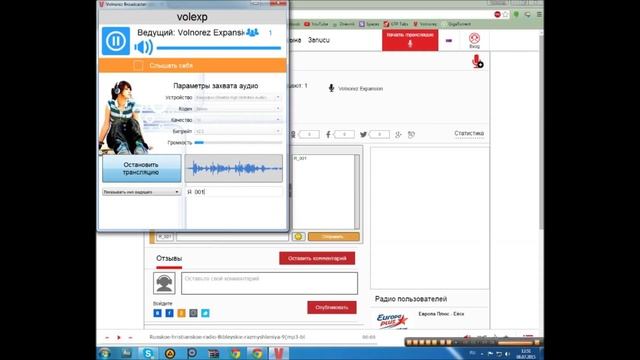Image resolution: width=640 pixels, height=360 pixels.
Task: Open the Volnorez bookmark in browser bar
Action: (425, 24)
